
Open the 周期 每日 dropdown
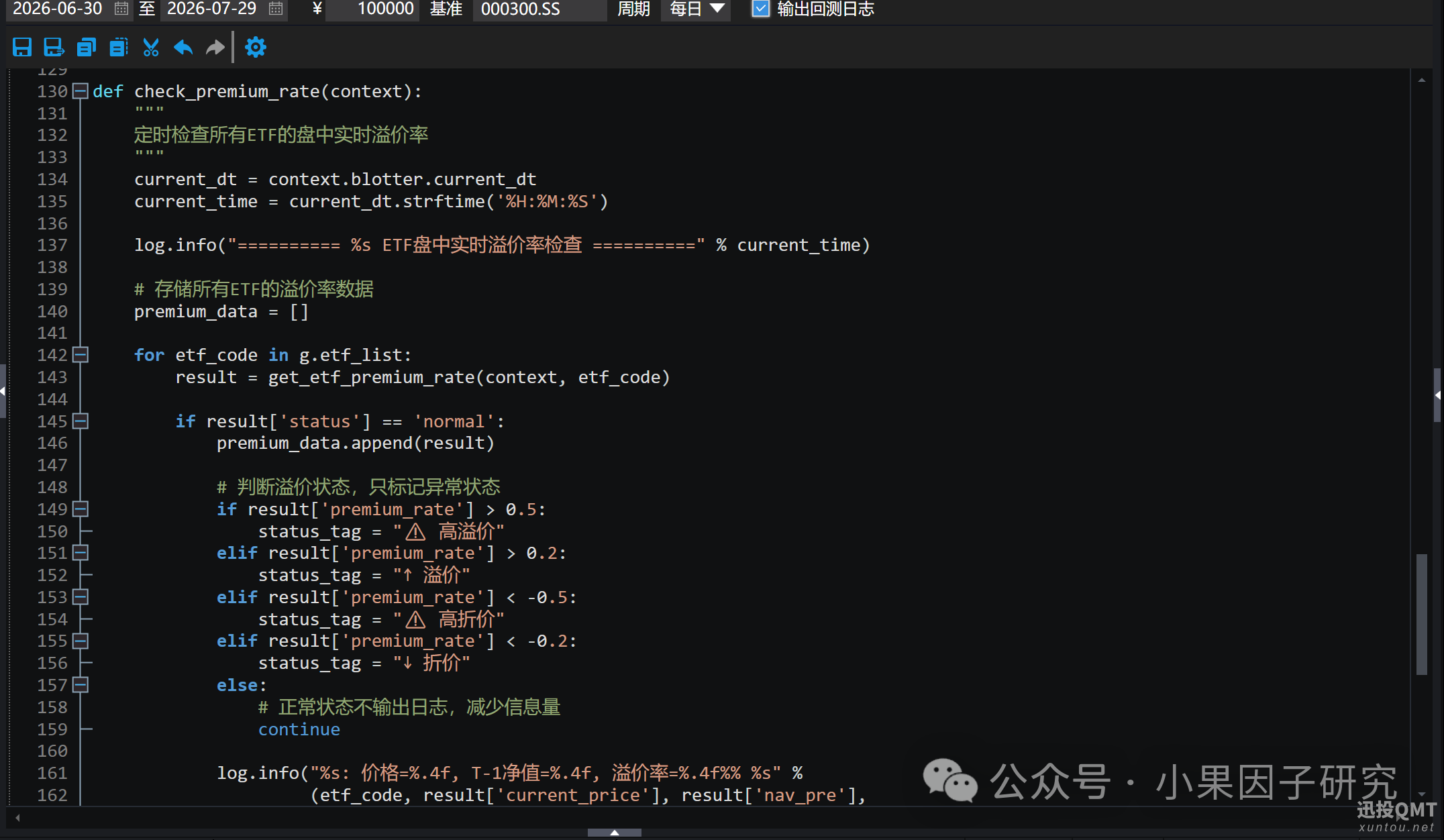(696, 9)
